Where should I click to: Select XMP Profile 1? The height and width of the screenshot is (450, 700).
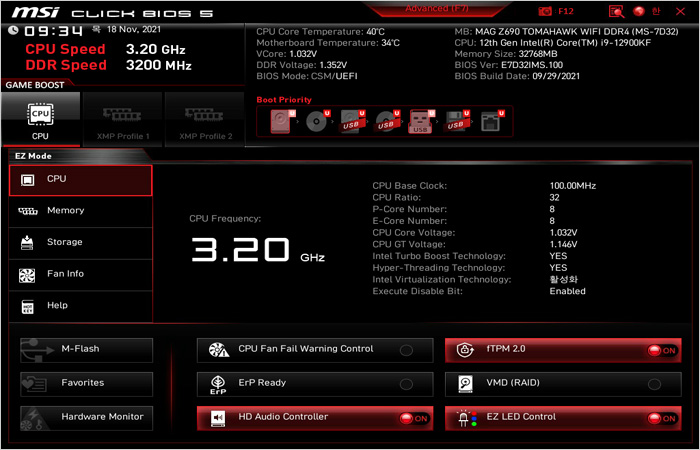[123, 120]
